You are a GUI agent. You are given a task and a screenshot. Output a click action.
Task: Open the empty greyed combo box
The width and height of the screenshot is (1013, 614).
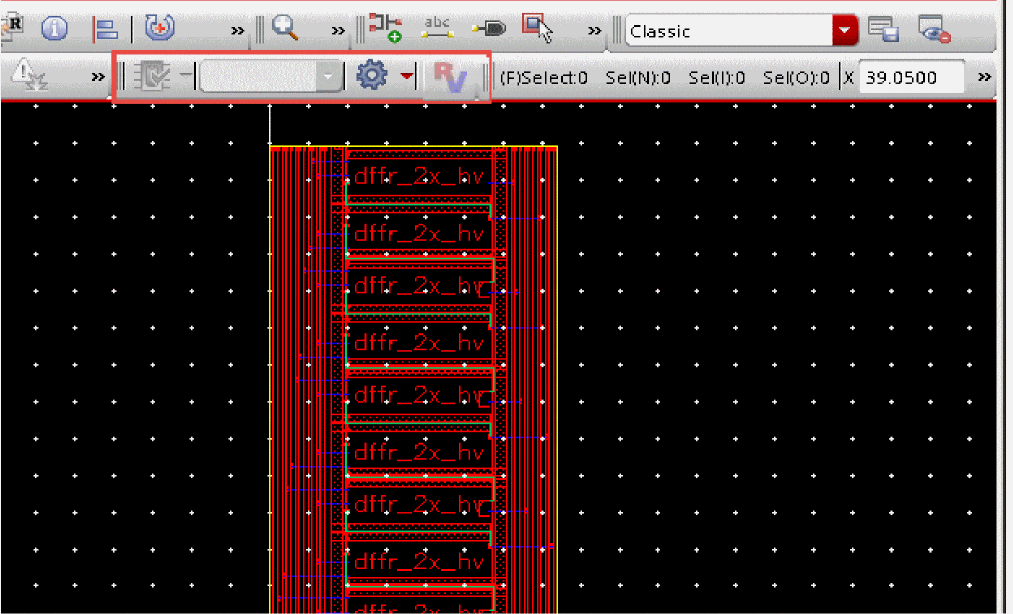coord(271,76)
